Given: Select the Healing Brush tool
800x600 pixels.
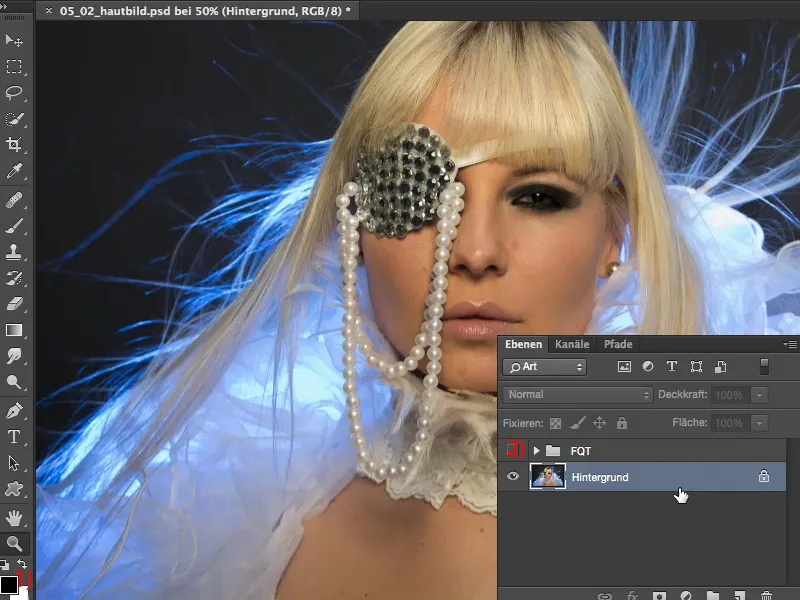Looking at the screenshot, I should pyautogui.click(x=14, y=200).
